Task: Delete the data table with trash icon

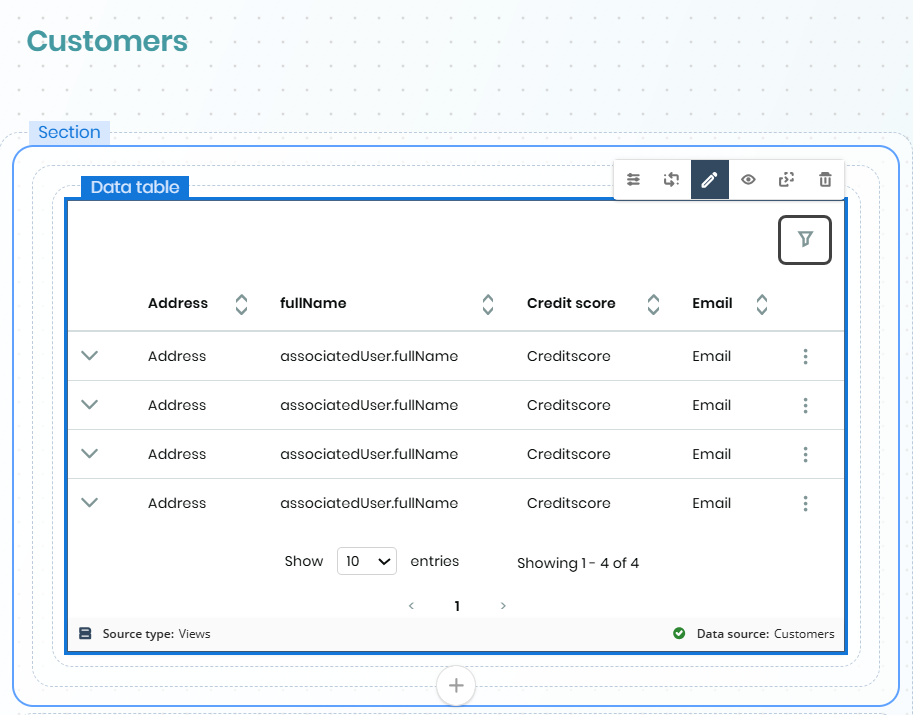Action: [825, 180]
